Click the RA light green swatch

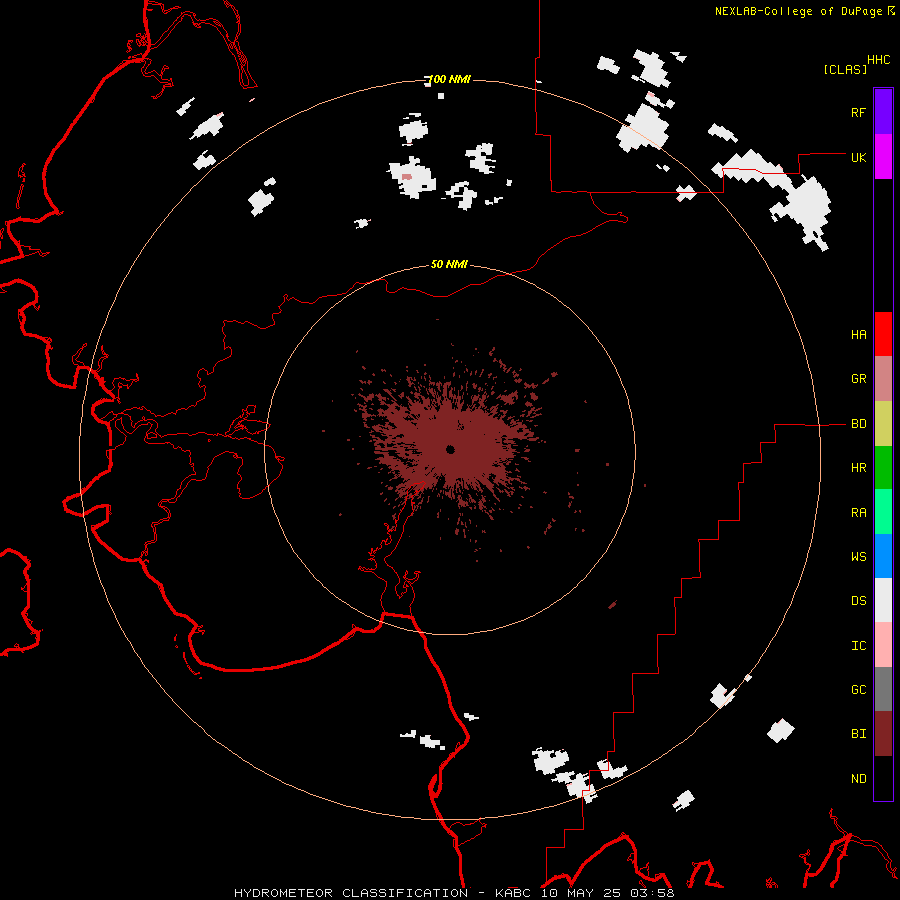(883, 512)
